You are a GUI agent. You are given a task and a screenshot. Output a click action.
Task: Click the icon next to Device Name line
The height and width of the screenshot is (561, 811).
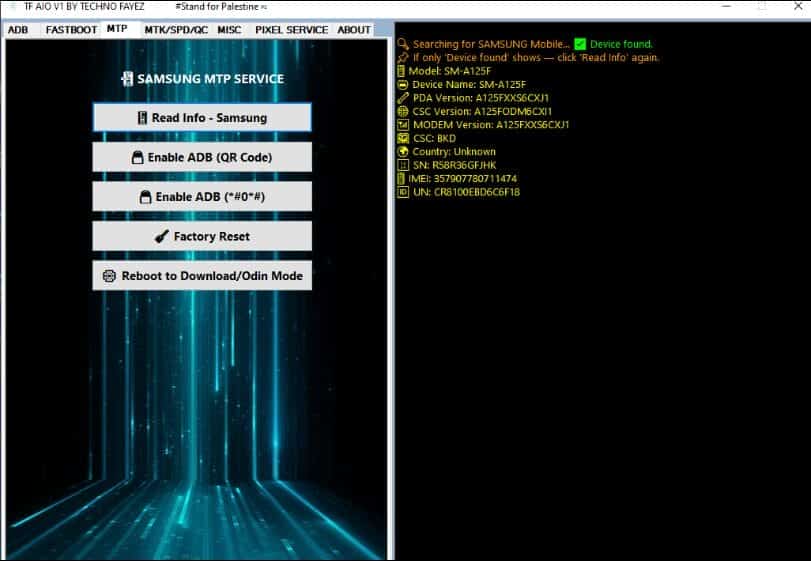click(403, 85)
